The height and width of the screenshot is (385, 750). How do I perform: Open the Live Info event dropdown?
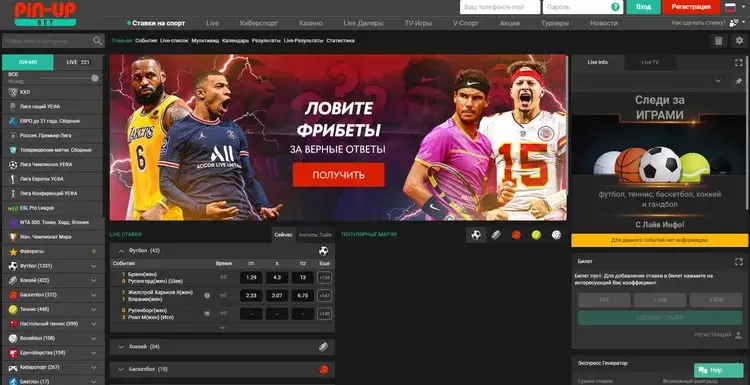tap(718, 81)
